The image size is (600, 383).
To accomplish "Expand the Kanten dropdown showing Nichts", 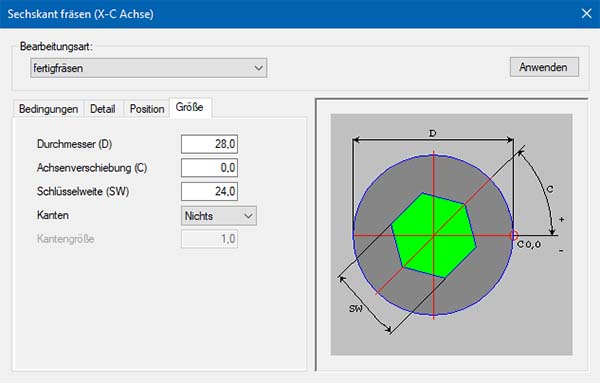I will pos(218,216).
